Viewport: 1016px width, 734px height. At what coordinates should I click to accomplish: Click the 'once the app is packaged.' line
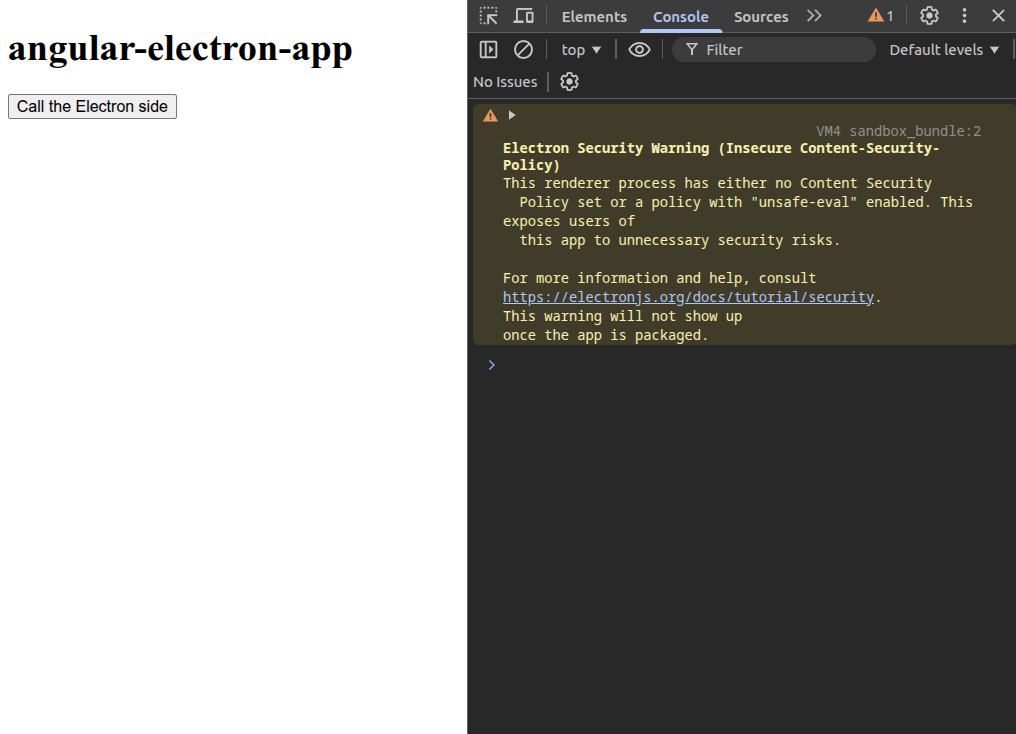605,335
